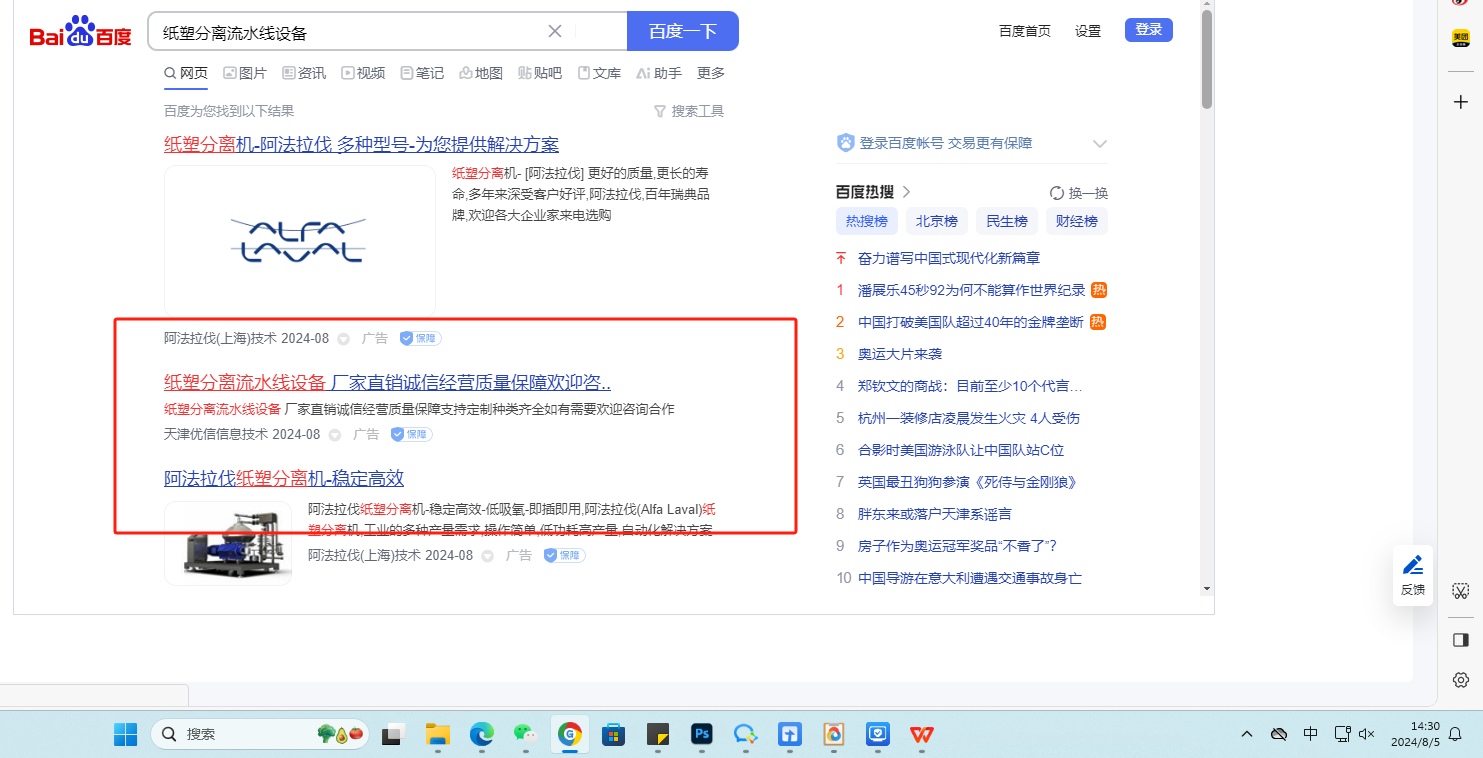Expand hidden system tray icons

click(1246, 734)
